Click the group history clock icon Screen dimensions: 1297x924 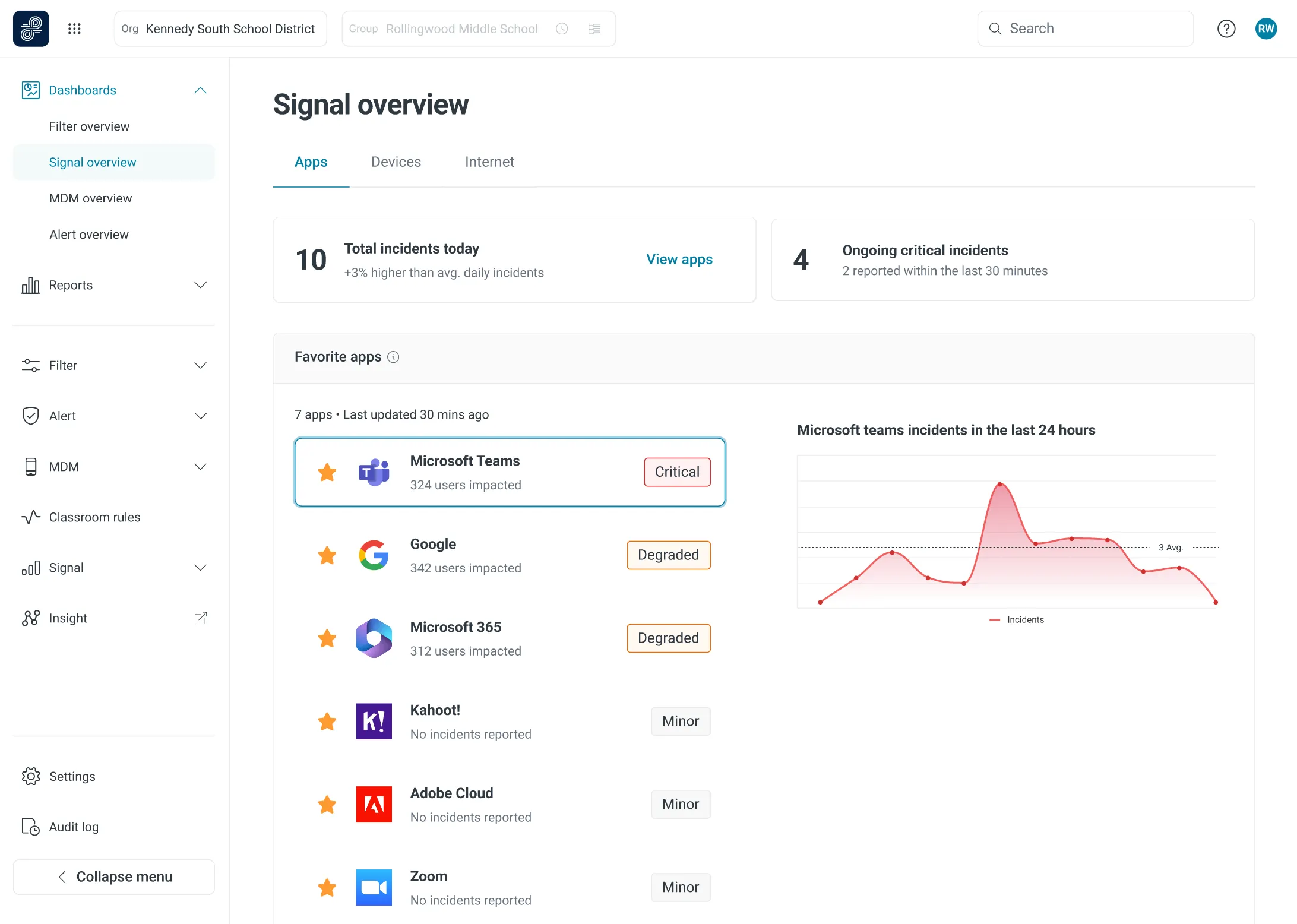[x=562, y=29]
